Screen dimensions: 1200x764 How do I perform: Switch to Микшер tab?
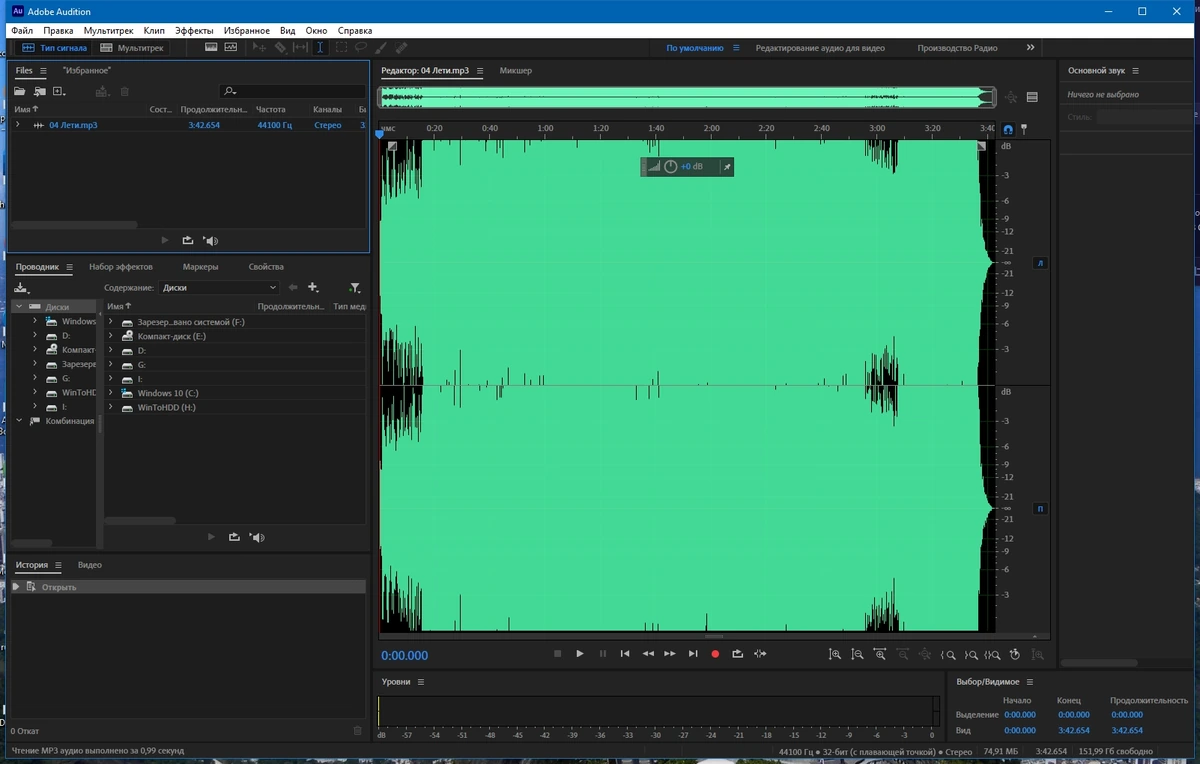(516, 71)
